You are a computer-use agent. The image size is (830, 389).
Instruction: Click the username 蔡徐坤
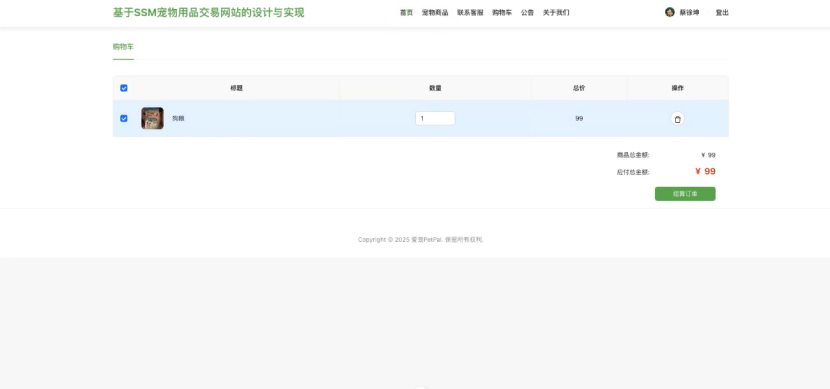point(689,13)
